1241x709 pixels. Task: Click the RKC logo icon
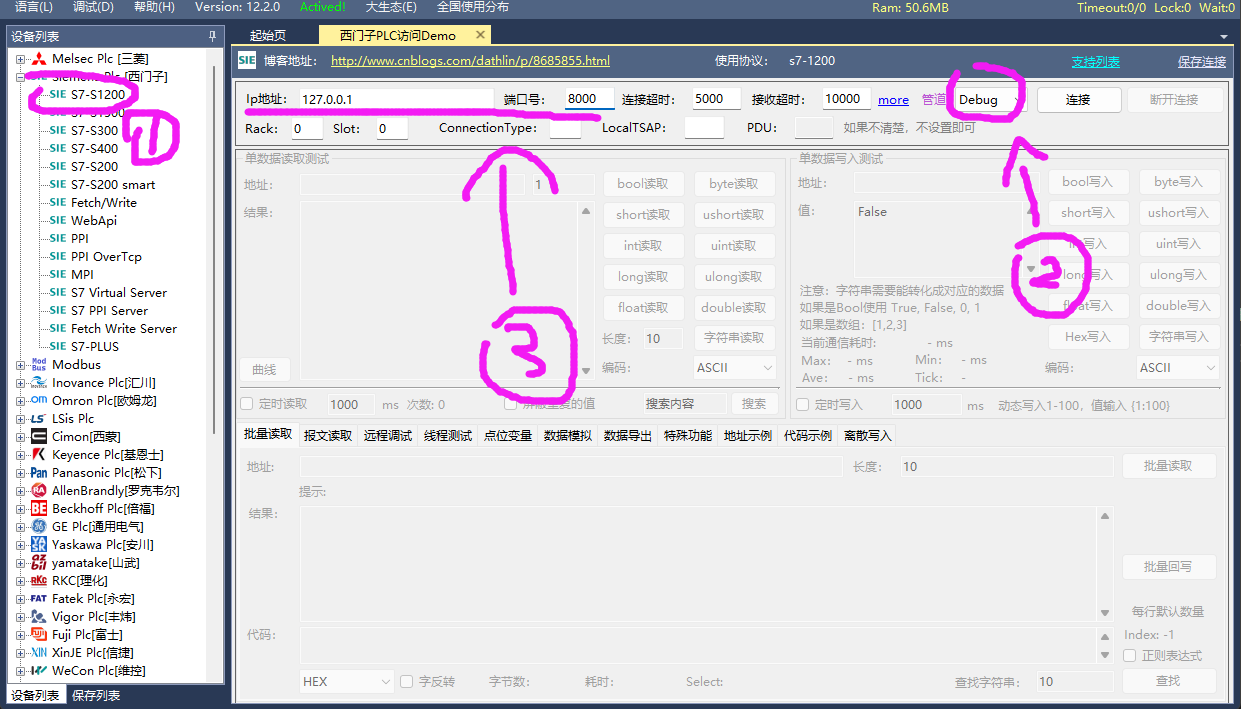tap(39, 580)
